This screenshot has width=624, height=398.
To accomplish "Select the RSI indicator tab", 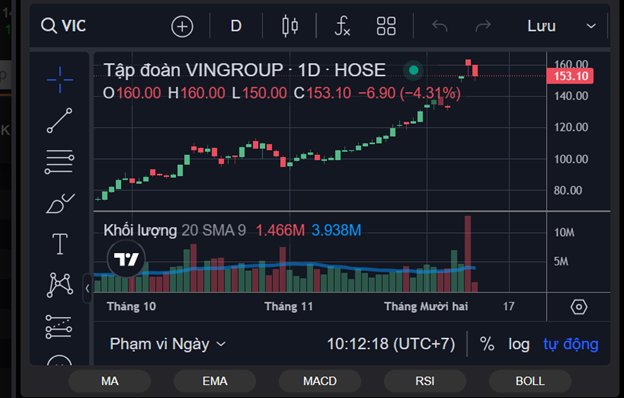I will point(425,381).
